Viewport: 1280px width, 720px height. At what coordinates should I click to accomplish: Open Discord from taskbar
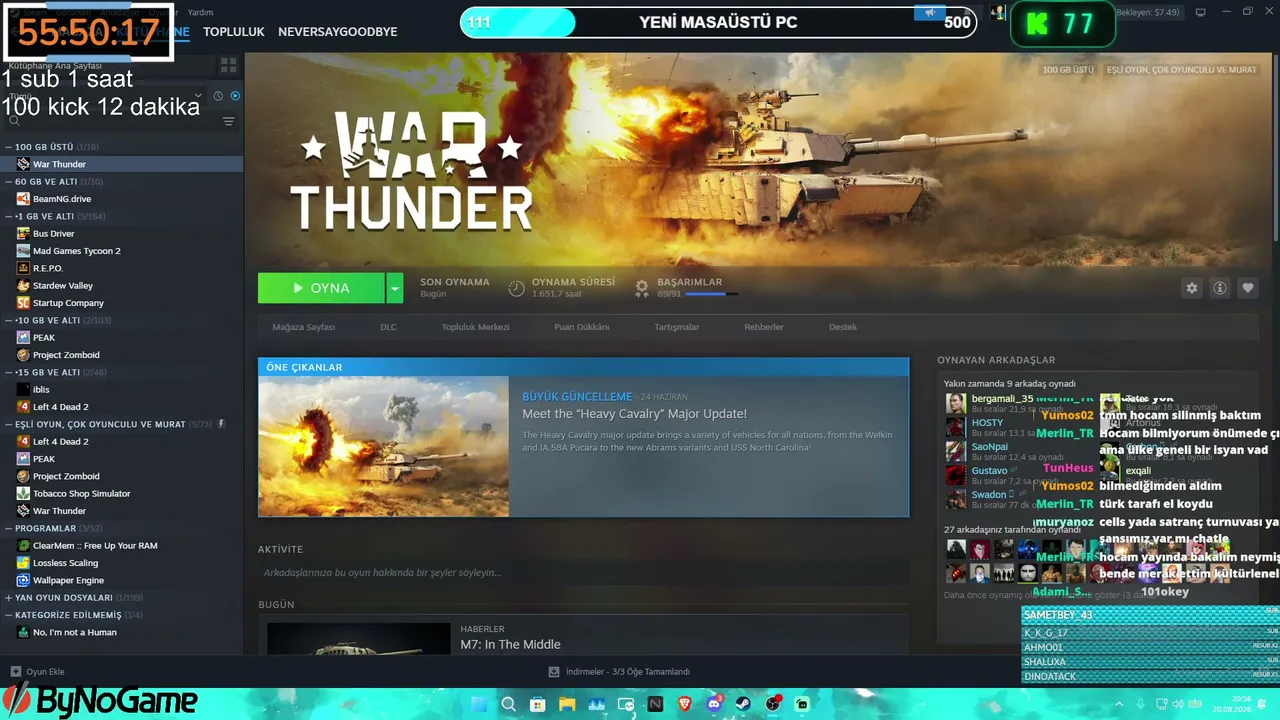(x=714, y=704)
